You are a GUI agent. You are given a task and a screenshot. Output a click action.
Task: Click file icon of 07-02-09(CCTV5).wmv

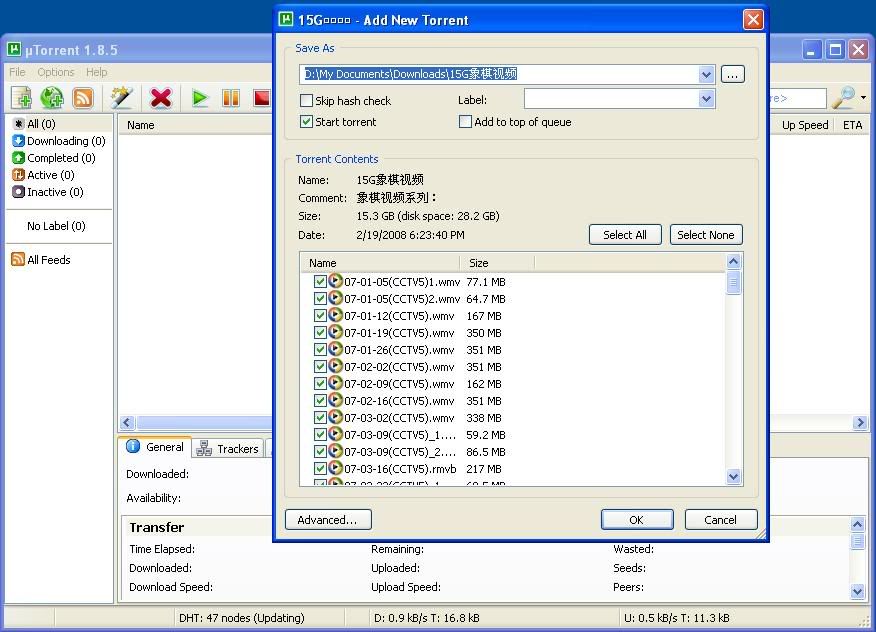[335, 383]
